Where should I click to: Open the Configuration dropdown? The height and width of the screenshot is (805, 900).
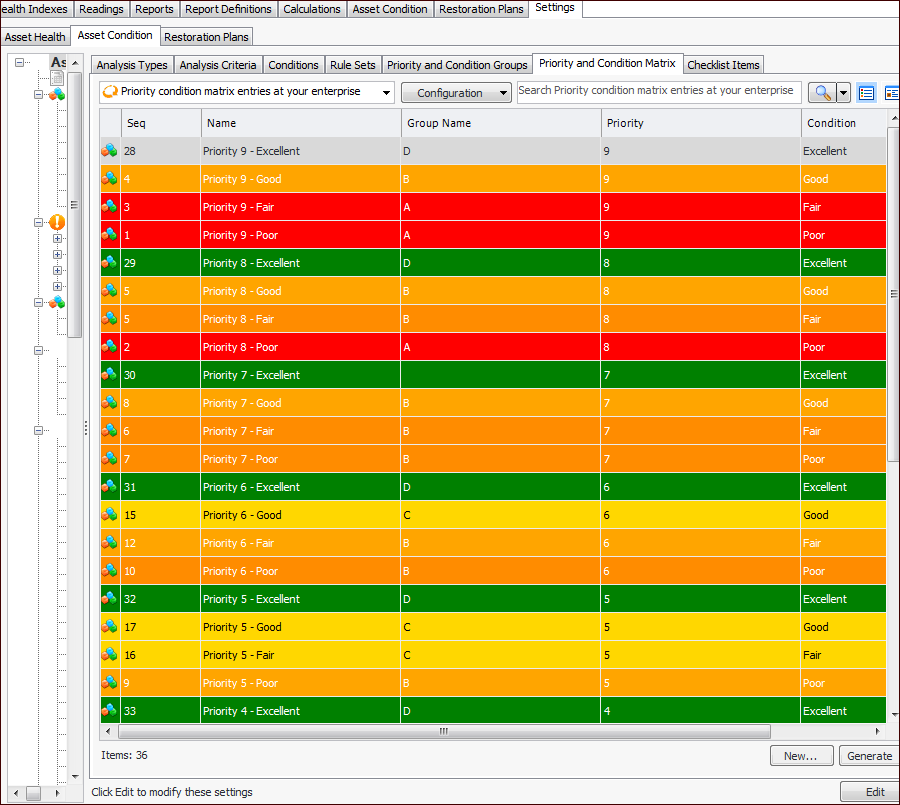456,93
